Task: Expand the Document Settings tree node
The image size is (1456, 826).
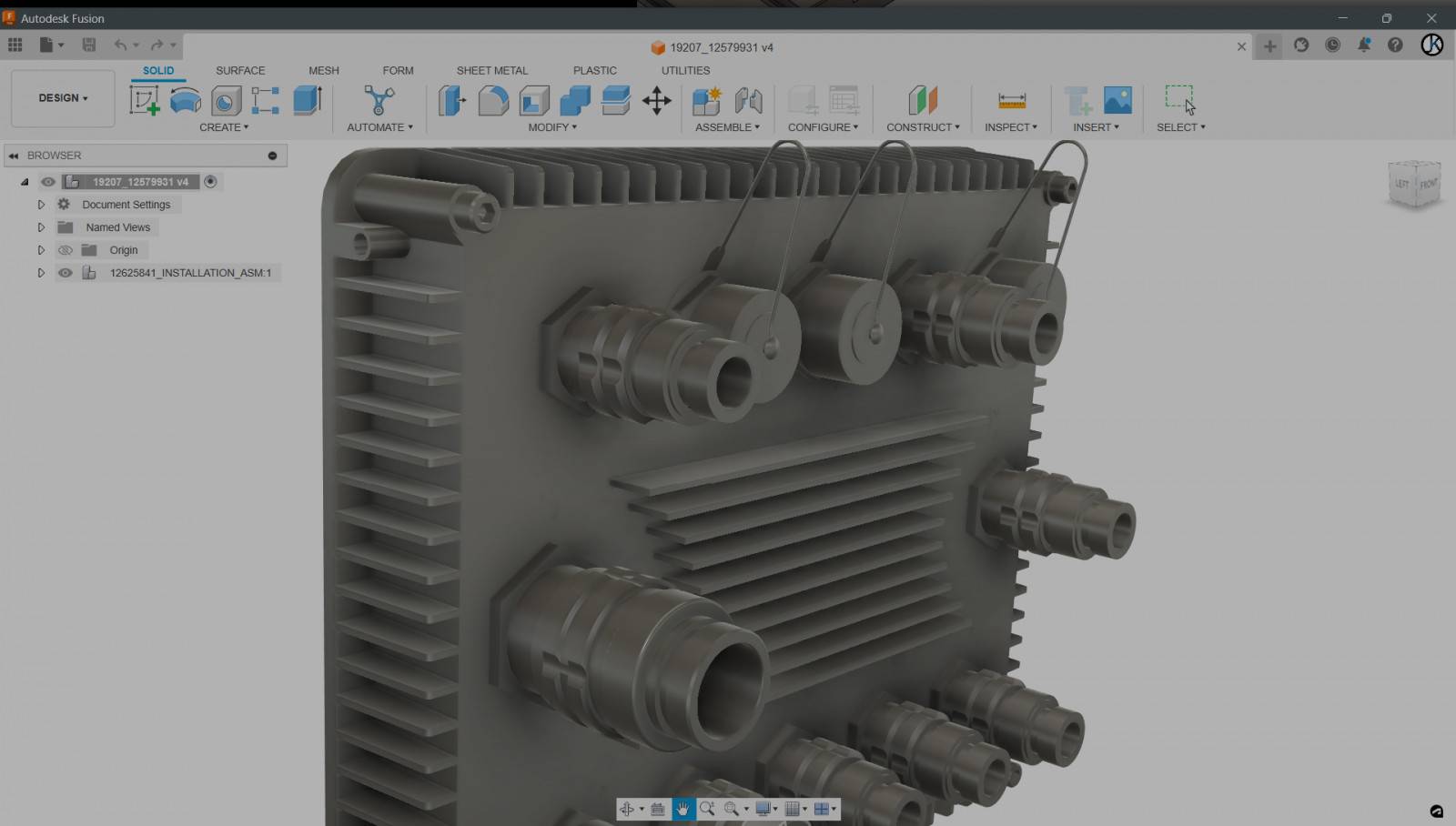Action: pos(41,205)
